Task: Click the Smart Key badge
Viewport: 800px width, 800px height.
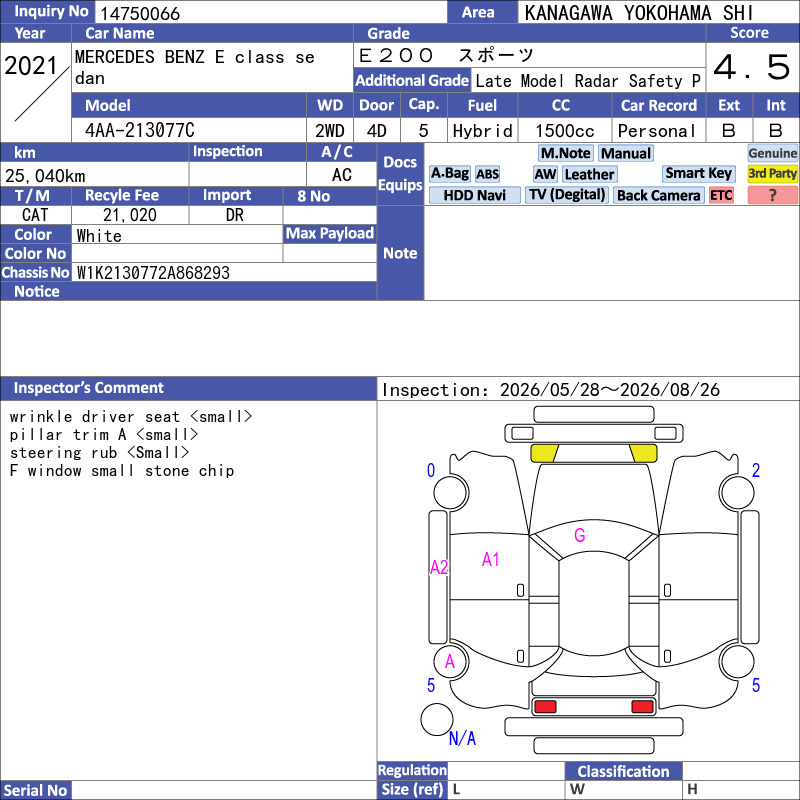Action: click(698, 173)
